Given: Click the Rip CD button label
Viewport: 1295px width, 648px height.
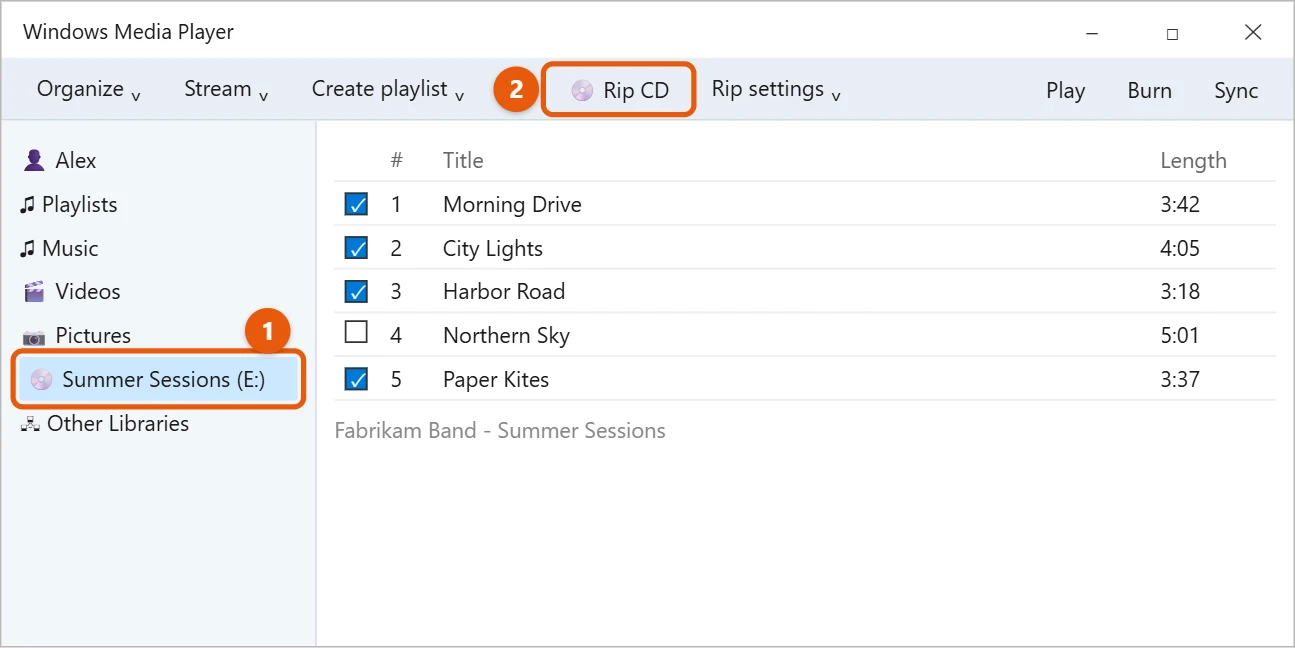Looking at the screenshot, I should click(636, 90).
